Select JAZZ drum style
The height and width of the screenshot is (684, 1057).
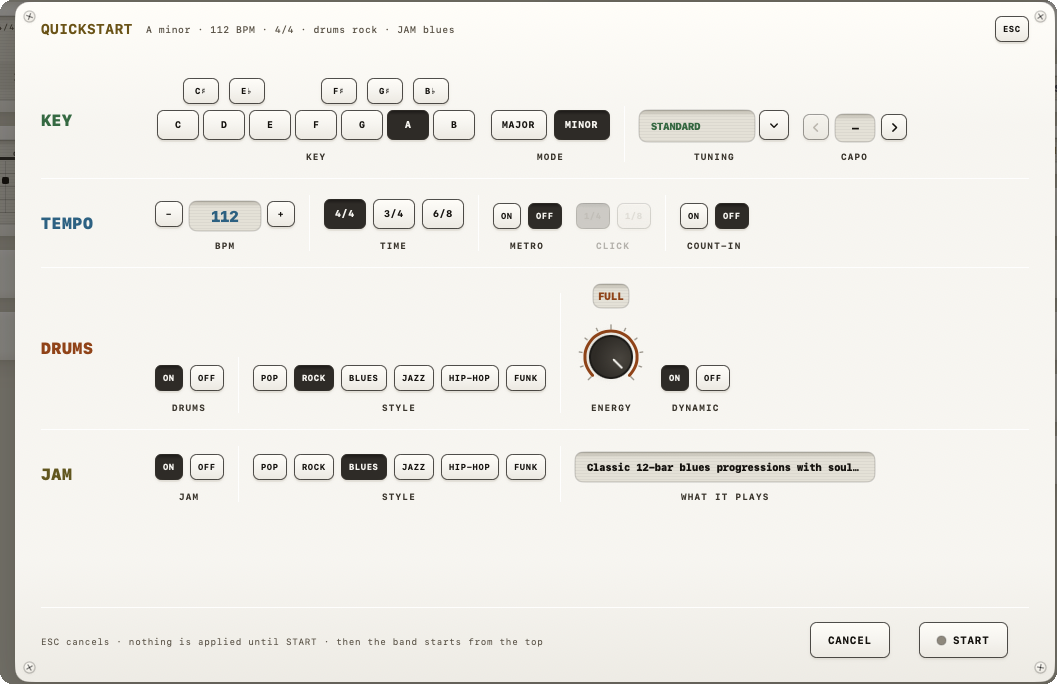[x=414, y=378]
